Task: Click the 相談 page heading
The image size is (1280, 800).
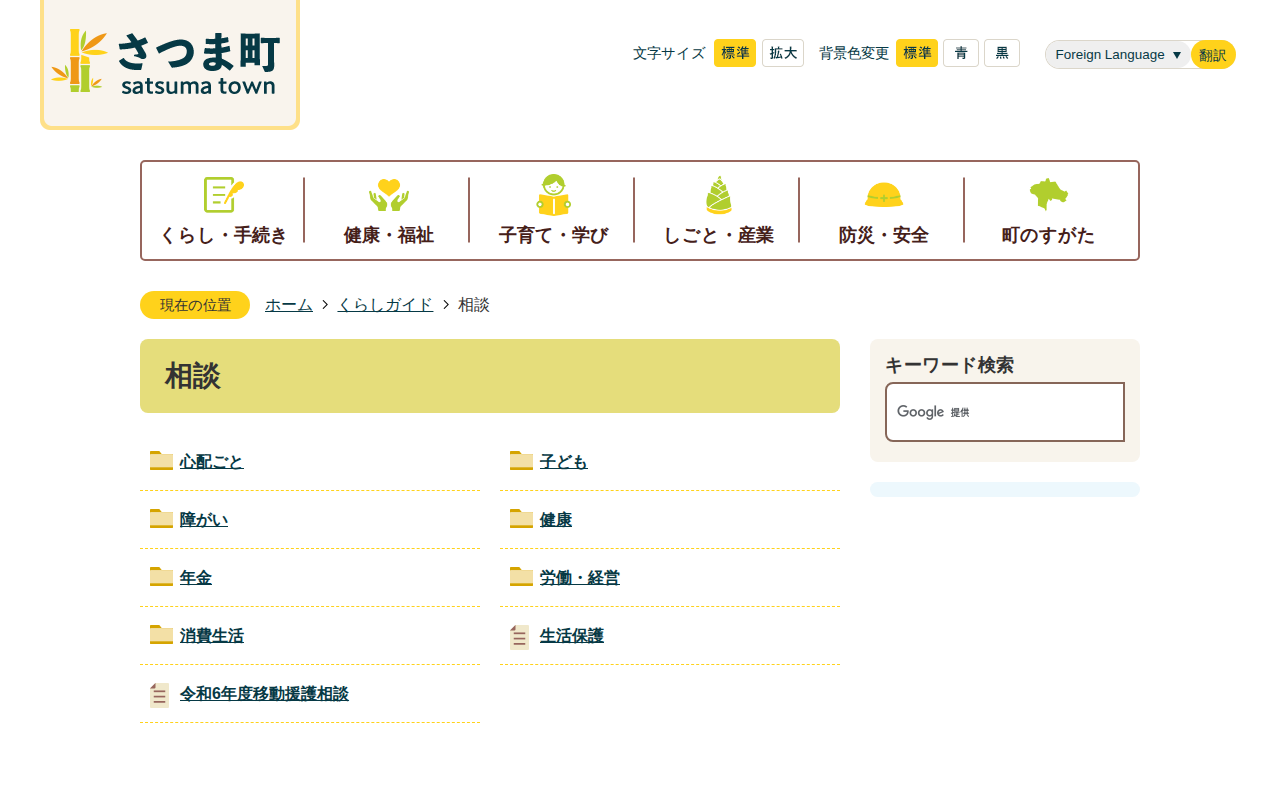Action: (x=193, y=376)
